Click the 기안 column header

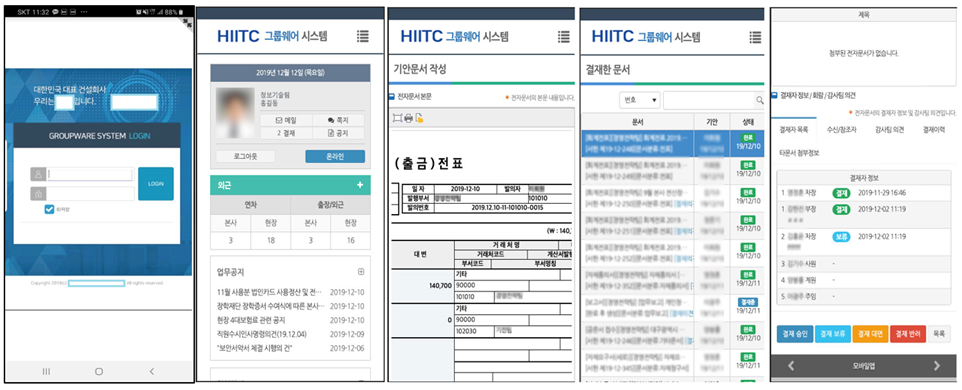point(712,121)
